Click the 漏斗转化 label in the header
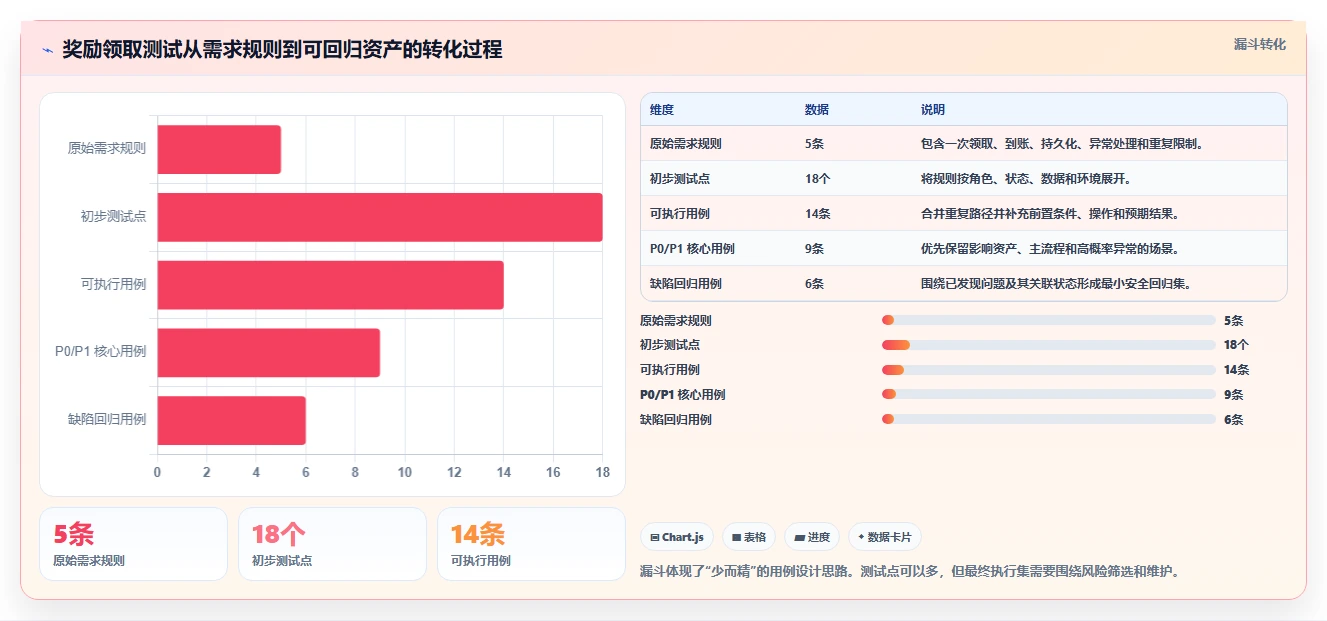The image size is (1327, 621). pyautogui.click(x=1259, y=44)
